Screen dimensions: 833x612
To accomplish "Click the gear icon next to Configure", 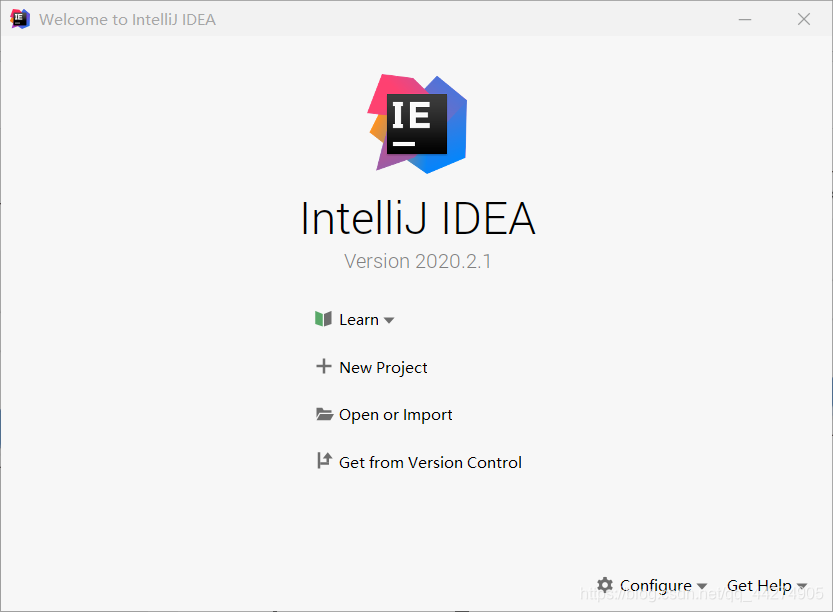I will point(604,585).
